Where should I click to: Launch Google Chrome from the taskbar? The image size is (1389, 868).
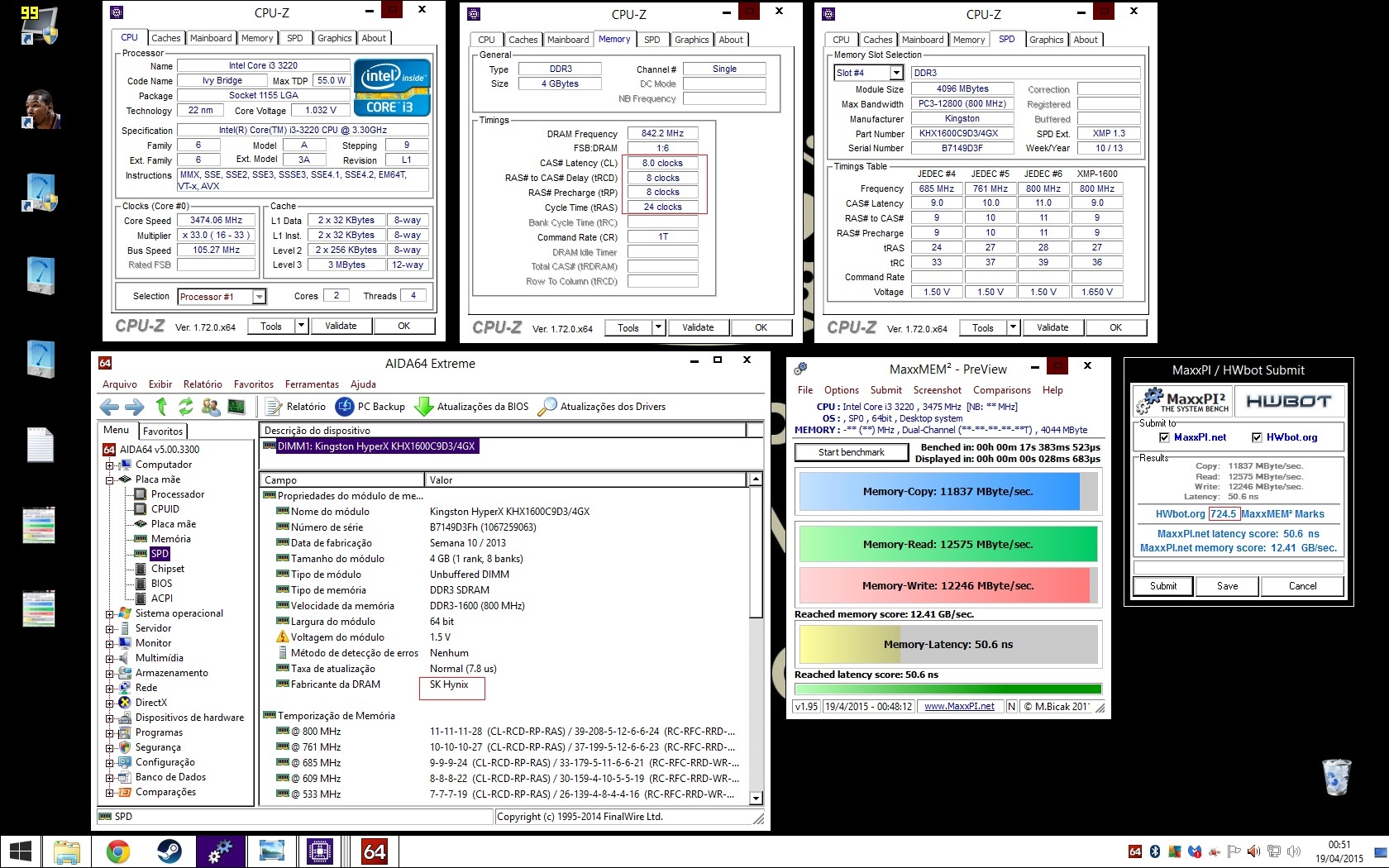pos(118,851)
